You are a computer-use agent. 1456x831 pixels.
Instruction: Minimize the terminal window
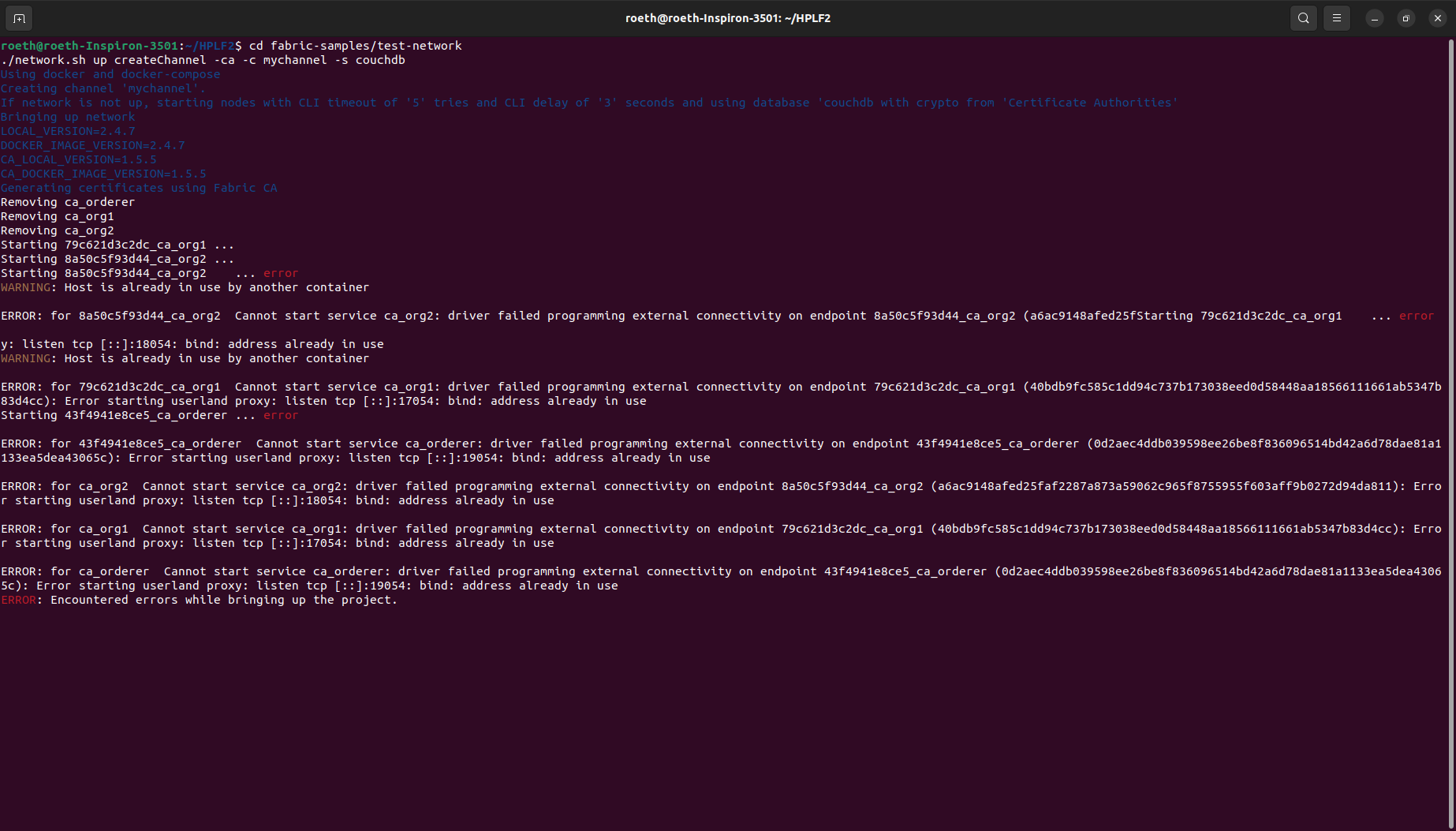(1375, 18)
